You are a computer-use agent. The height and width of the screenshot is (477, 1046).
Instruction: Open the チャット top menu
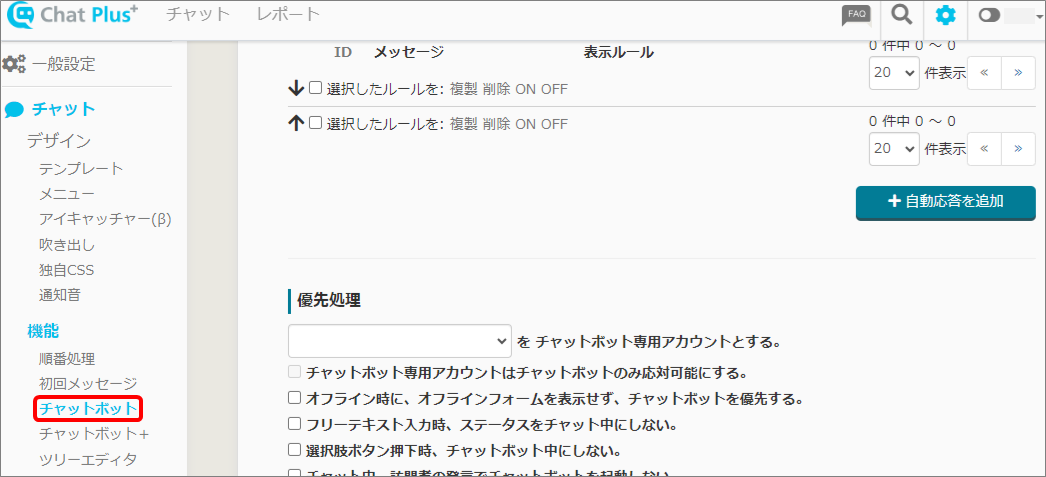[x=198, y=15]
